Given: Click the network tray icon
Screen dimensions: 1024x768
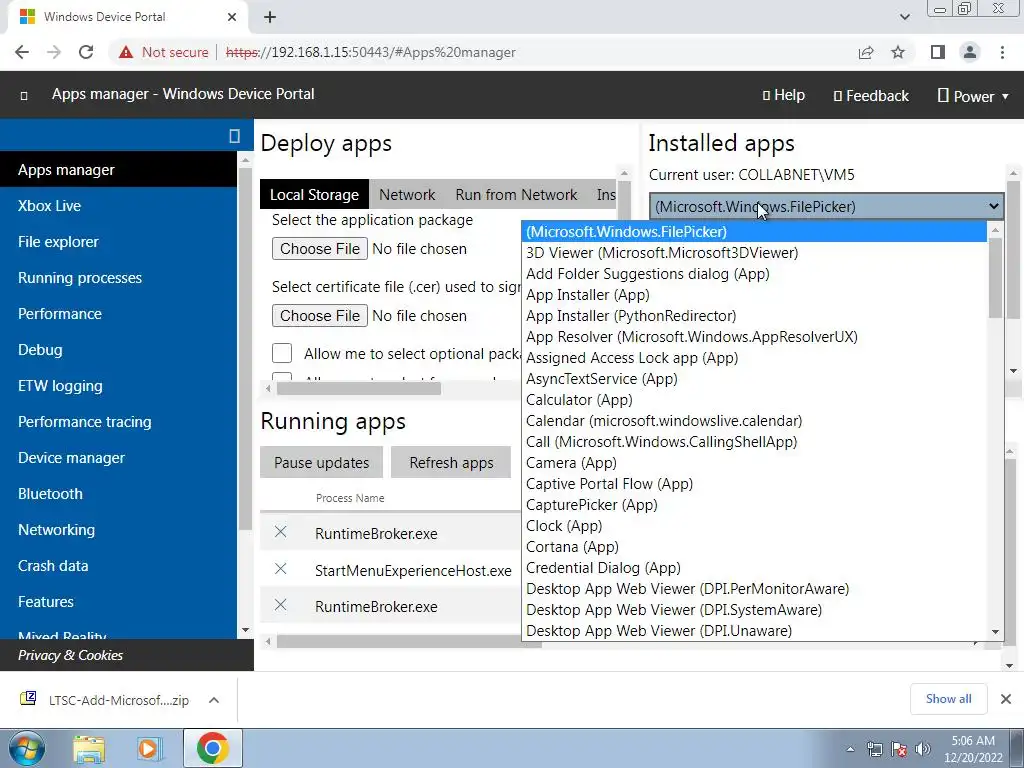Looking at the screenshot, I should coord(875,749).
